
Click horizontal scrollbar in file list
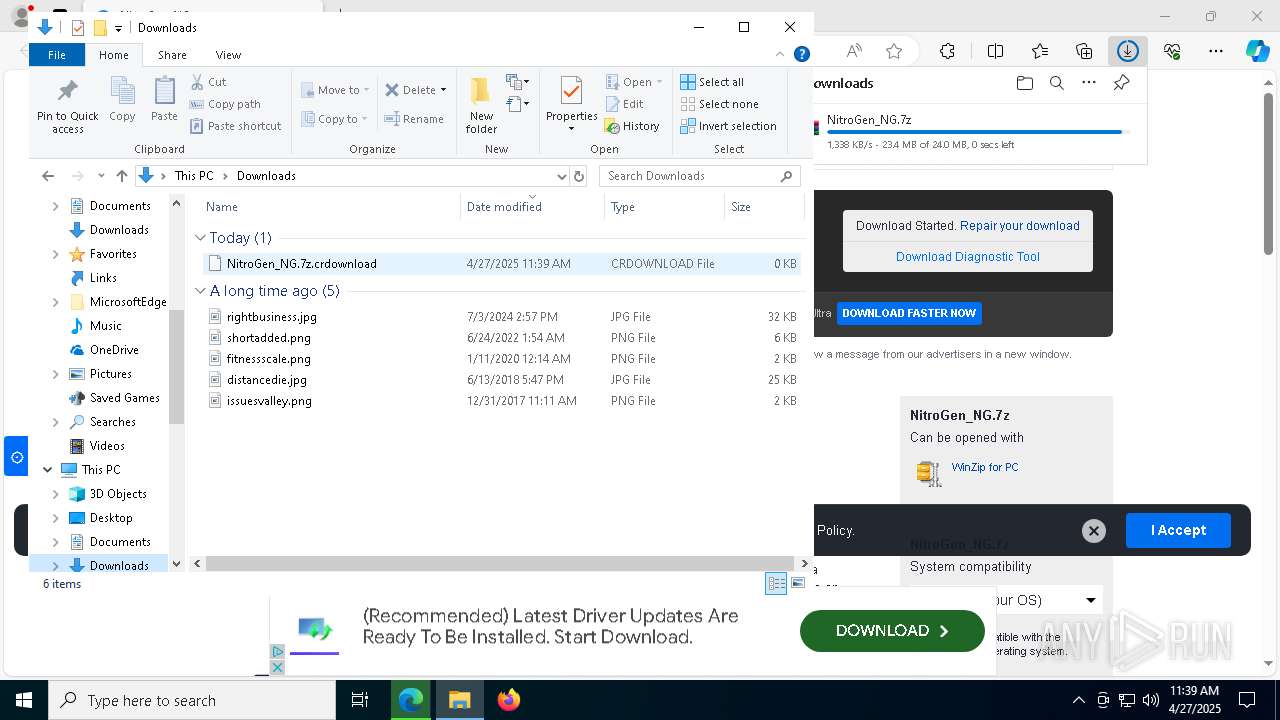pyautogui.click(x=500, y=564)
